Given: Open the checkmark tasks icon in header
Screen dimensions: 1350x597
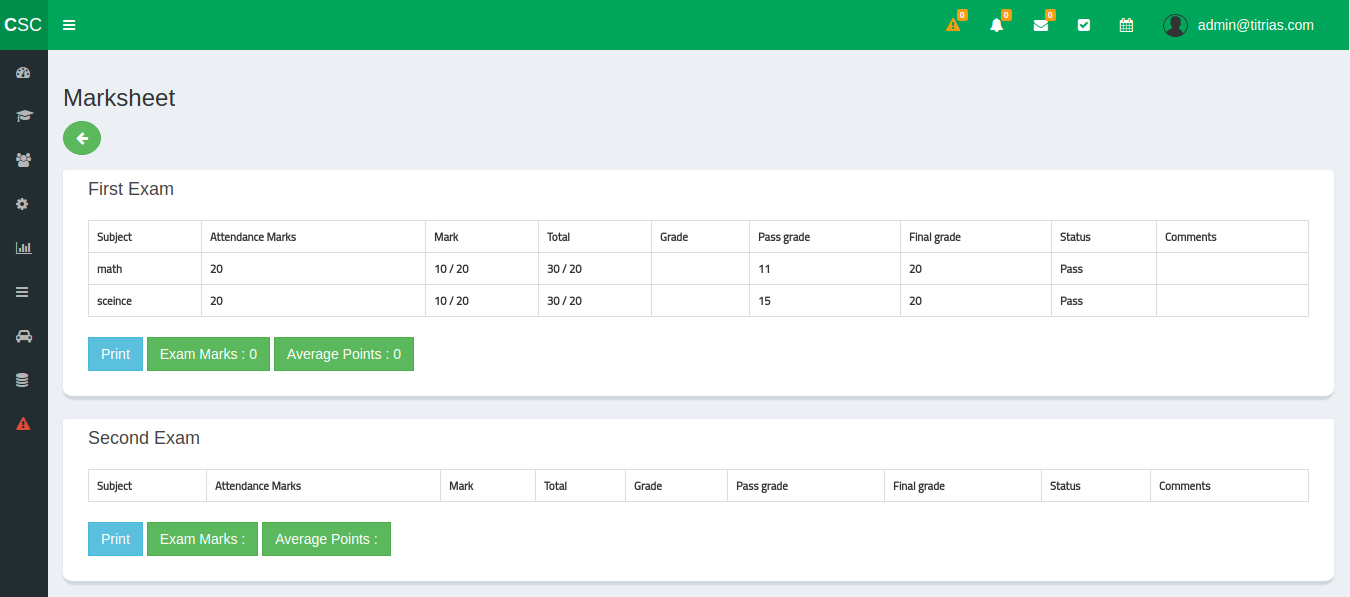Looking at the screenshot, I should pyautogui.click(x=1084, y=25).
